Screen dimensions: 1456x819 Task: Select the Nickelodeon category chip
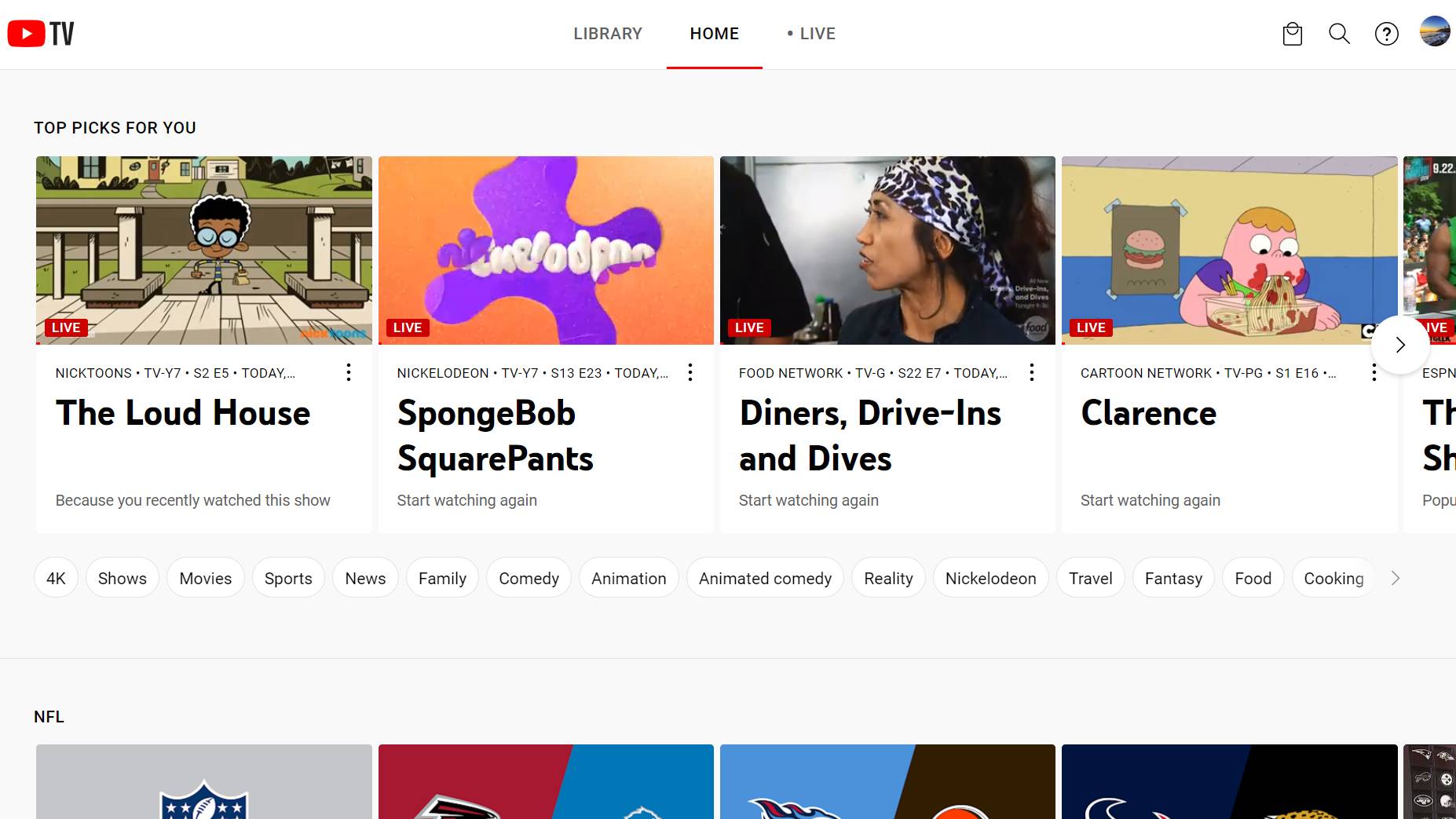click(990, 578)
